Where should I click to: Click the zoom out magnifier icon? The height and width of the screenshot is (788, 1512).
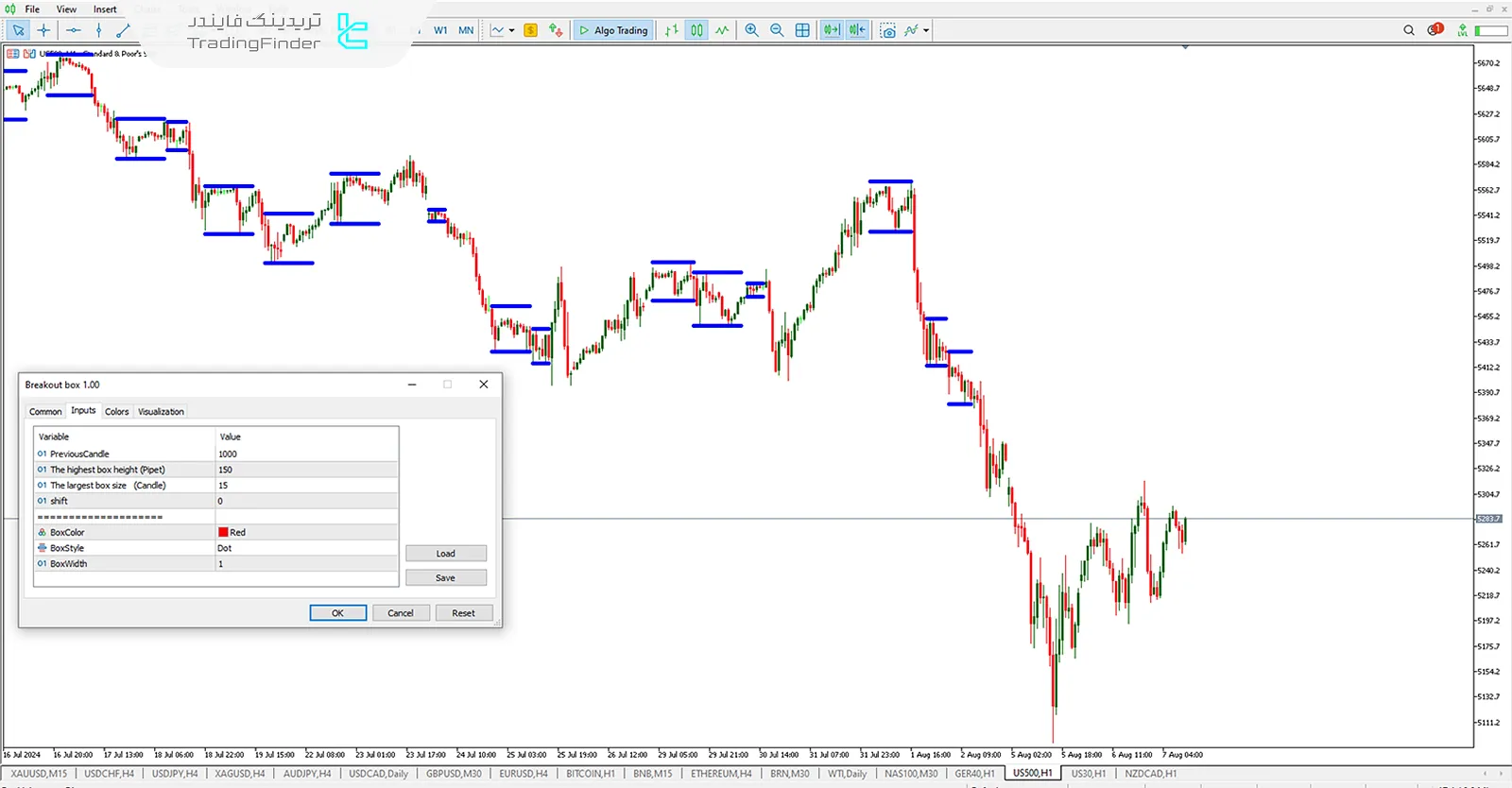(777, 30)
